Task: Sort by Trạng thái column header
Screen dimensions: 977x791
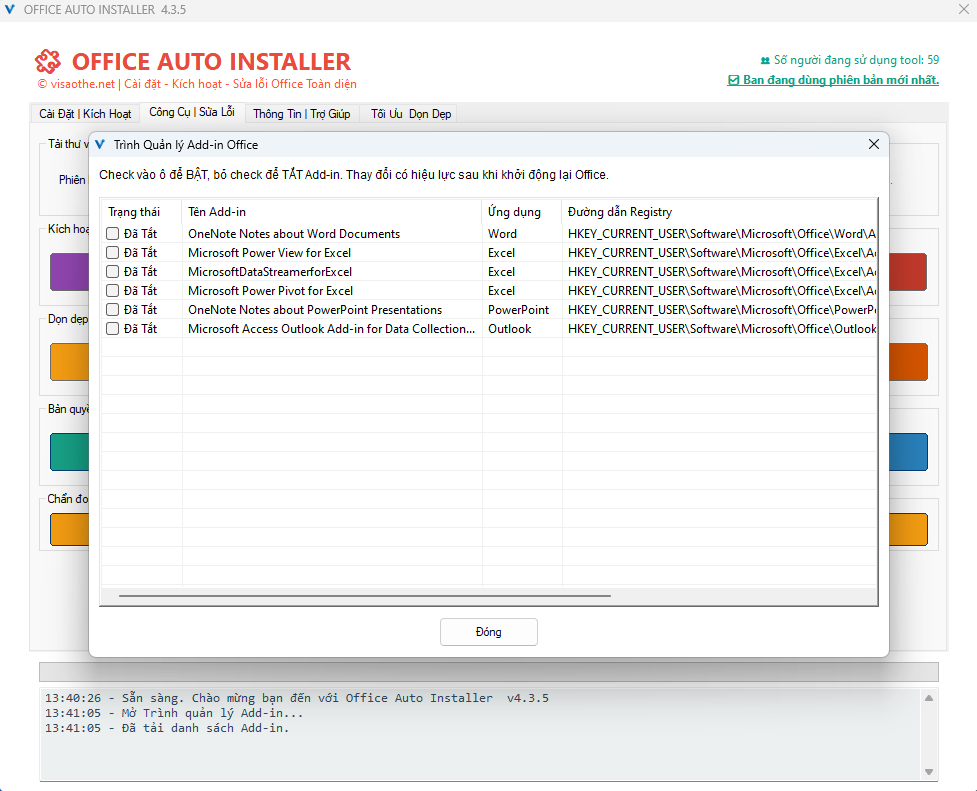Action: pyautogui.click(x=141, y=212)
